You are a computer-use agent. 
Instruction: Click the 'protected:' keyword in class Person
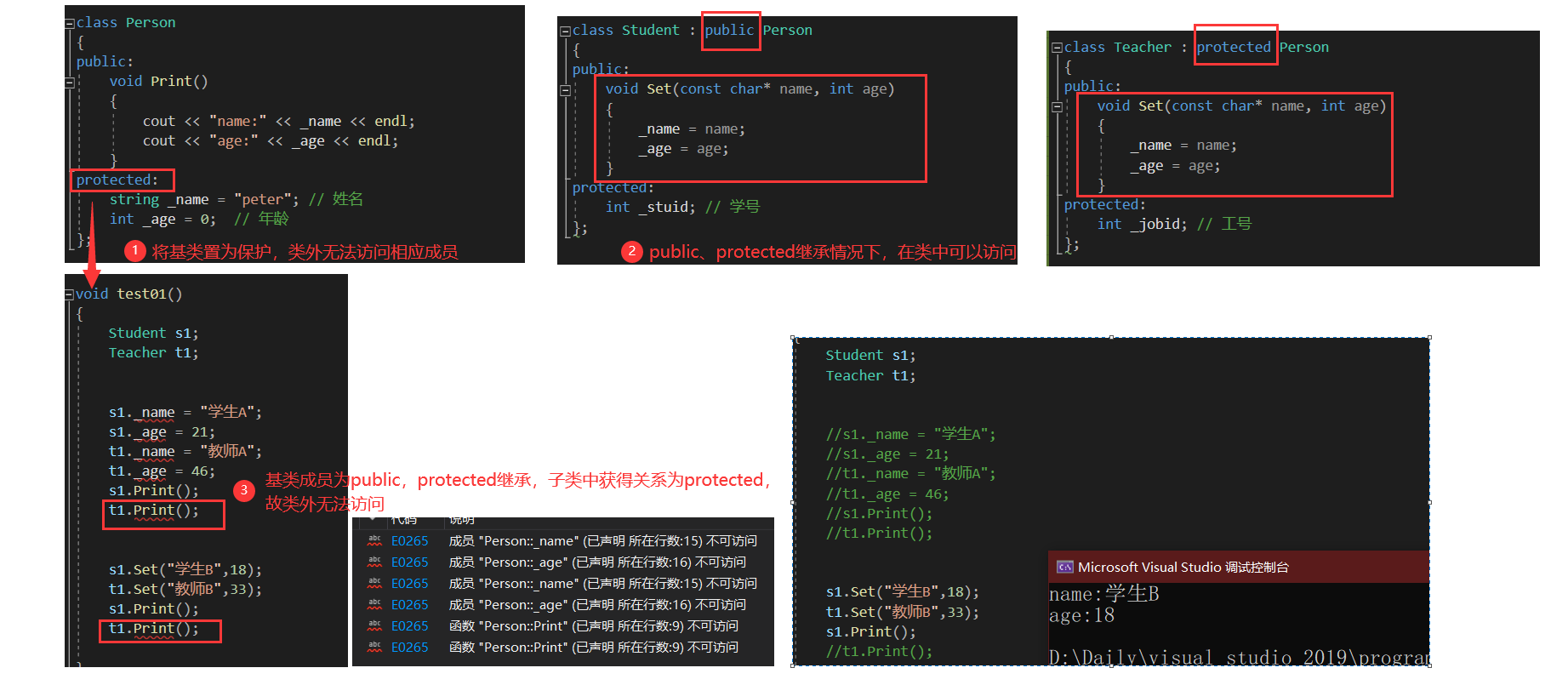pos(117,180)
